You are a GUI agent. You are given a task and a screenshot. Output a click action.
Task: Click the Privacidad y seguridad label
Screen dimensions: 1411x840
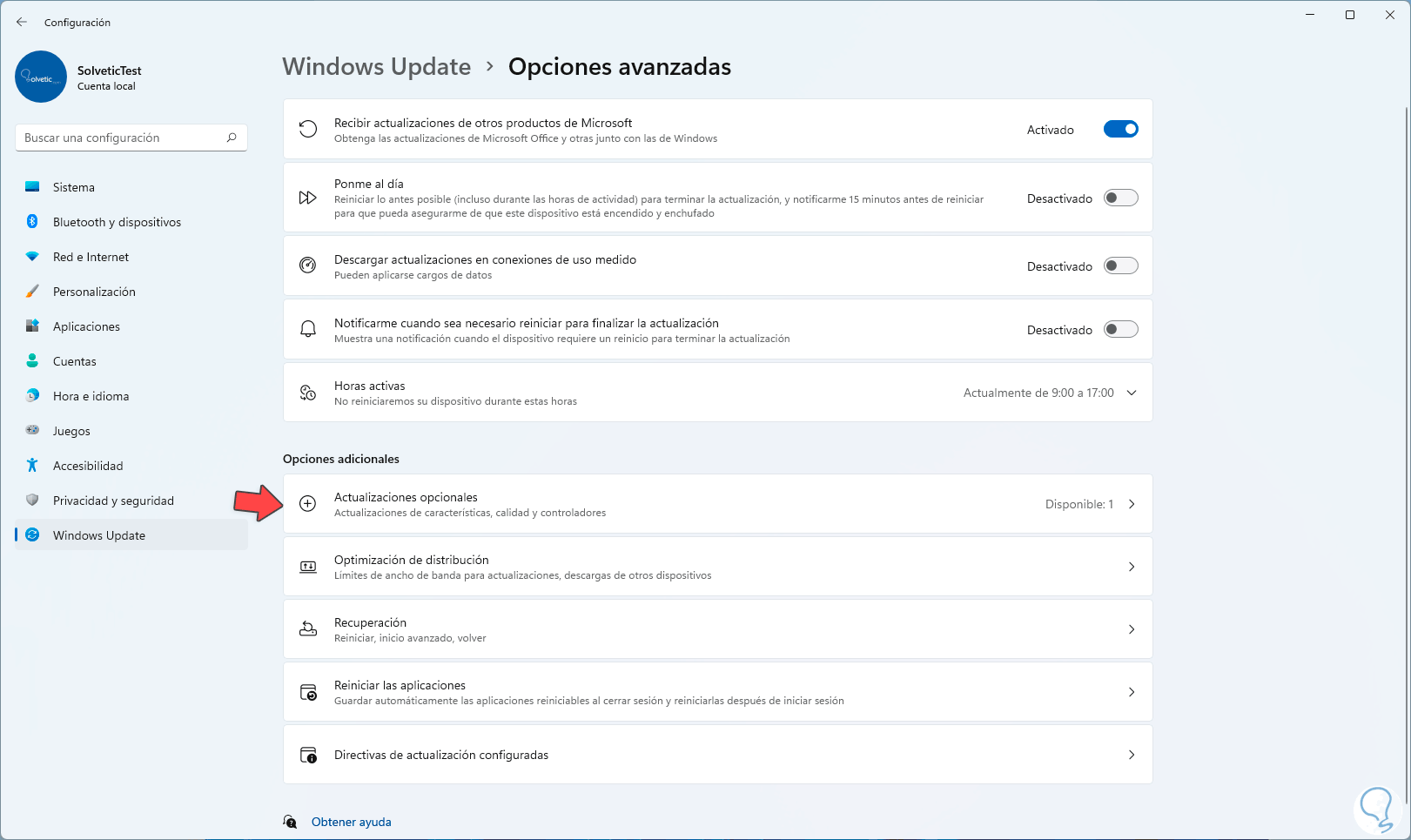113,501
